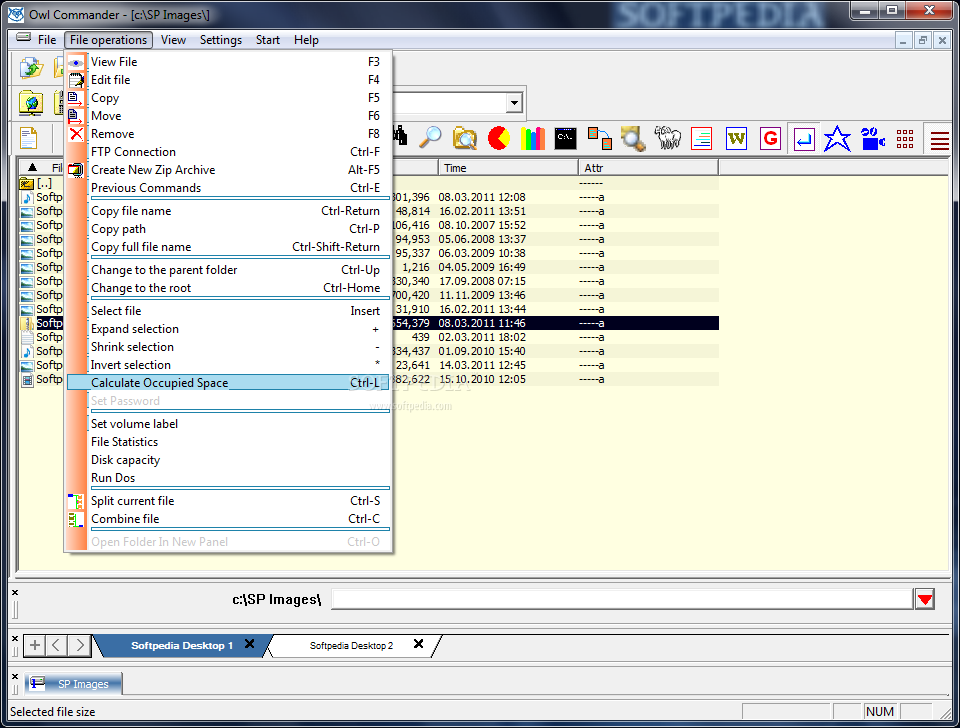Click the red triangle history button
Image resolution: width=960 pixels, height=728 pixels.
coord(925,599)
